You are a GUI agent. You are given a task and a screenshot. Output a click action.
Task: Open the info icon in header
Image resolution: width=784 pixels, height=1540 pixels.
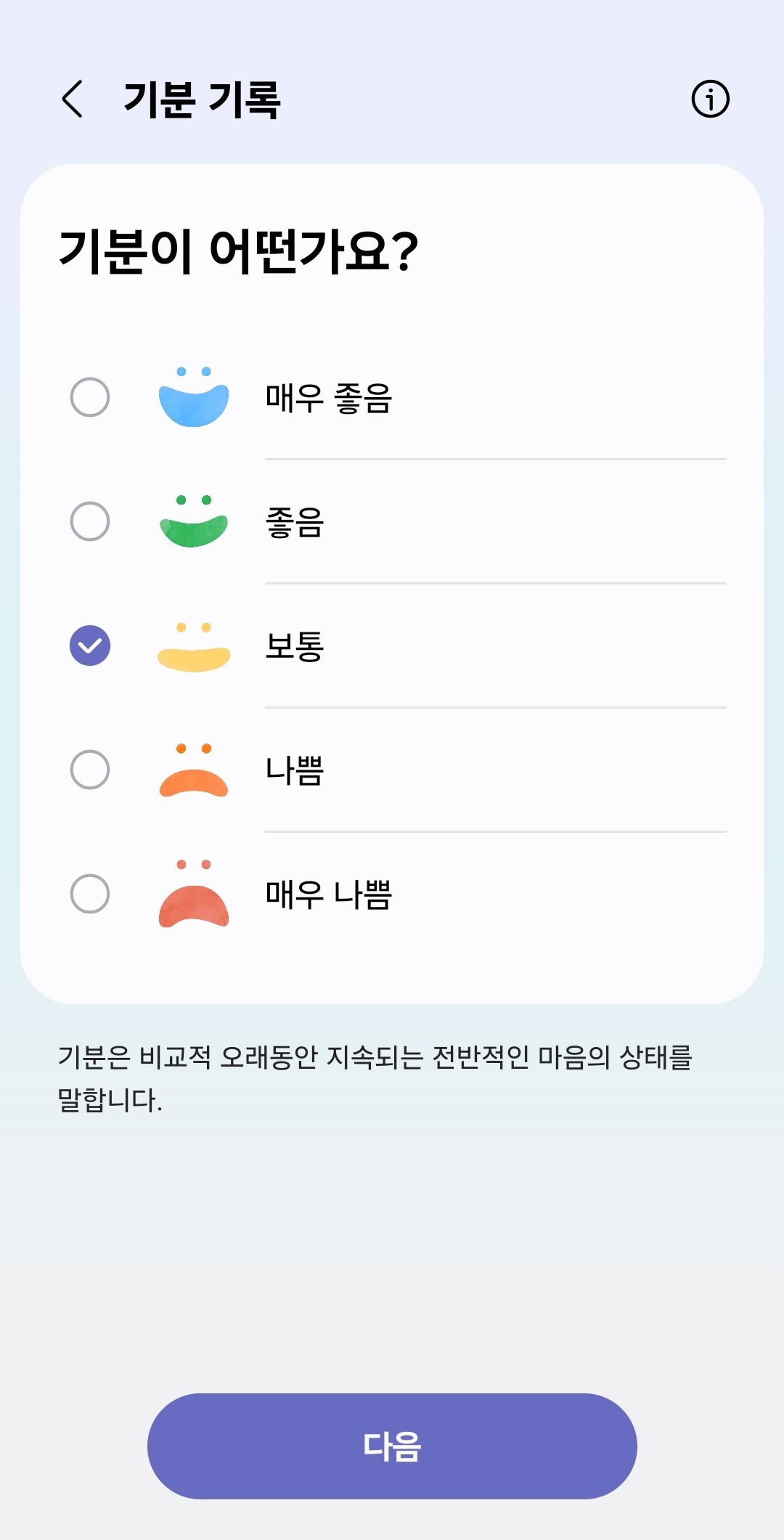710,99
